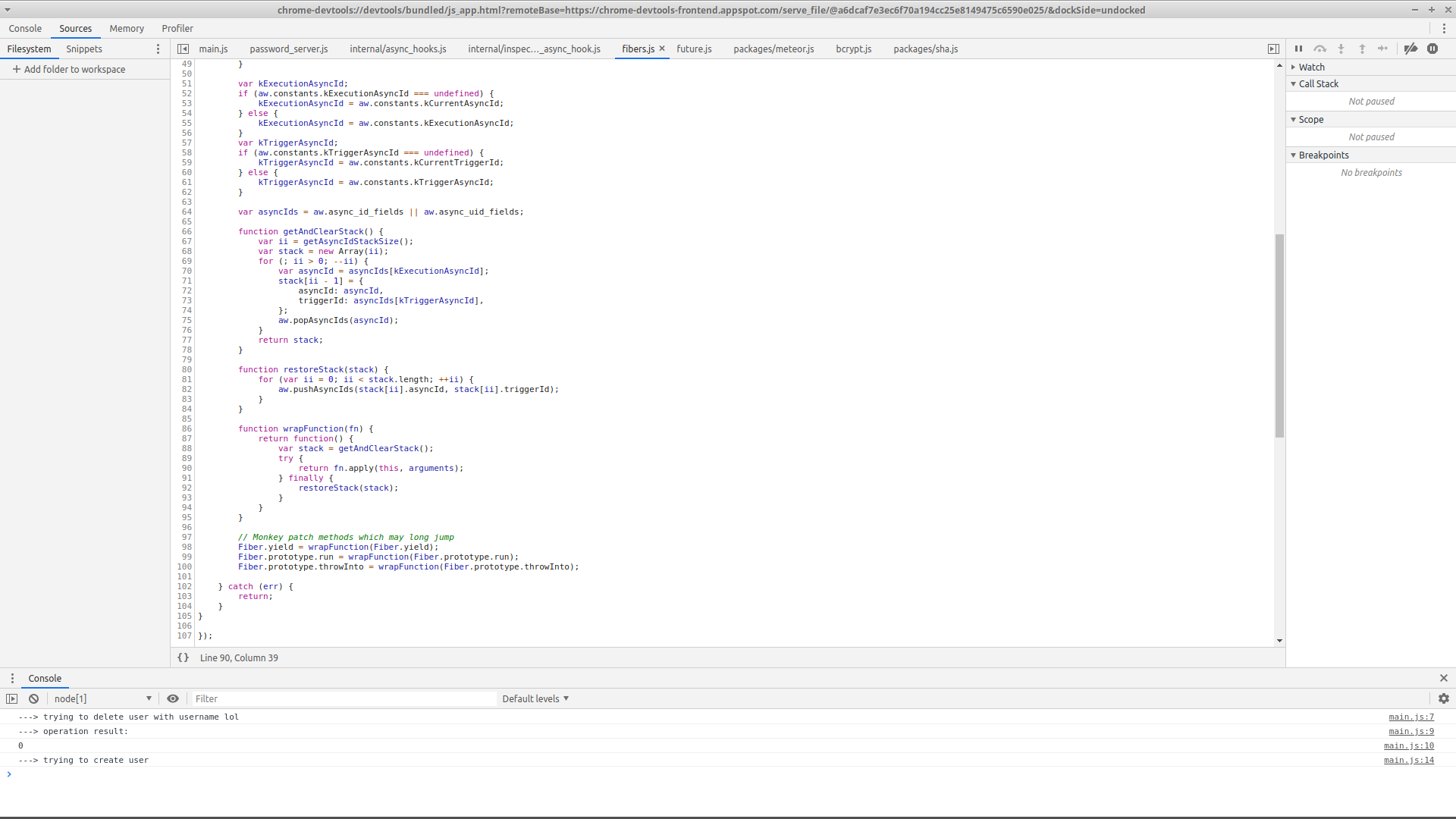Open the internal/async_hooks.js file tab
The width and height of the screenshot is (1456, 819).
pos(398,49)
